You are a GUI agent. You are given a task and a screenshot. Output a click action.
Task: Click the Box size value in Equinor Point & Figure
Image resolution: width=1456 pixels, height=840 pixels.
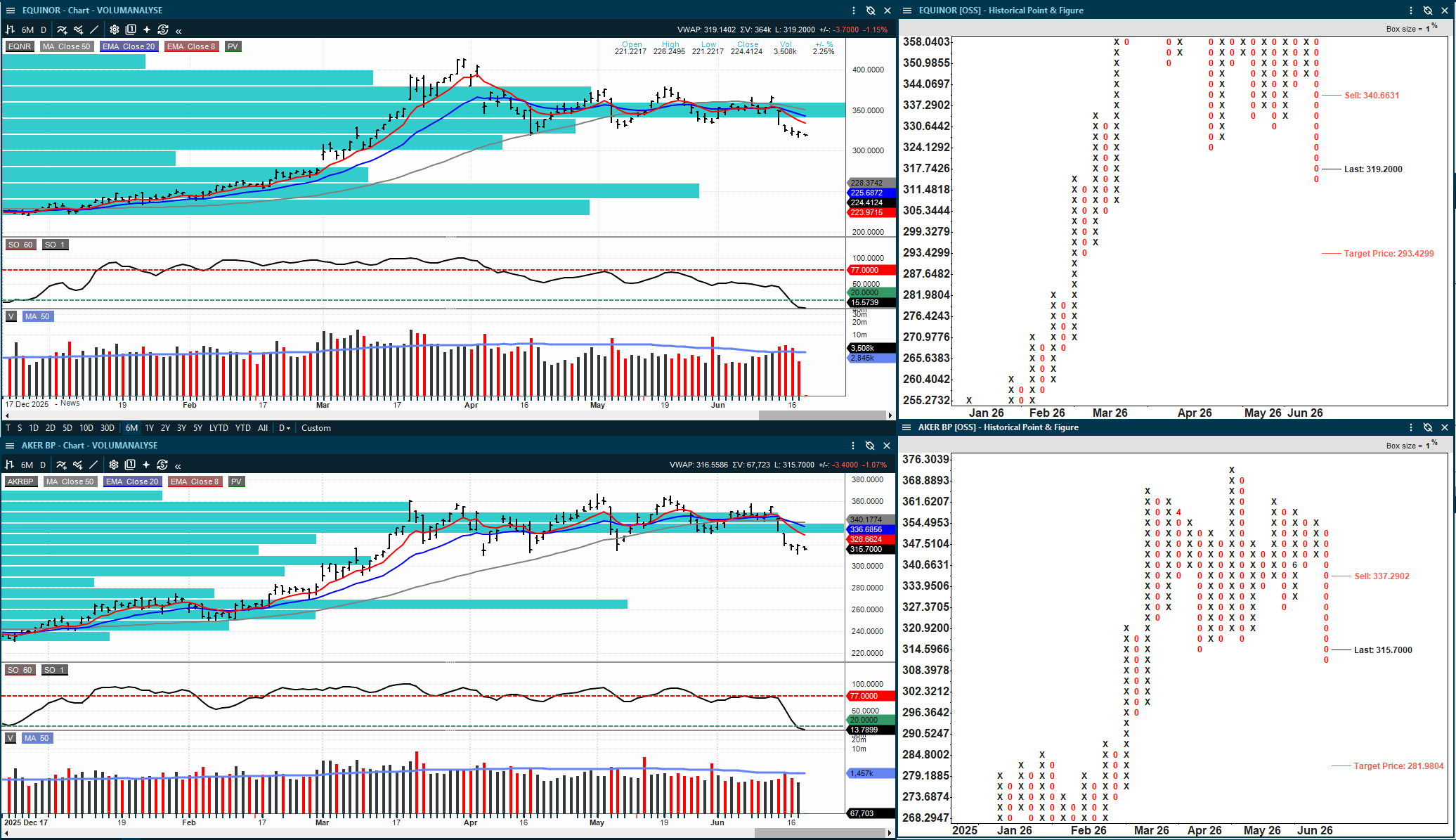pos(1427,29)
